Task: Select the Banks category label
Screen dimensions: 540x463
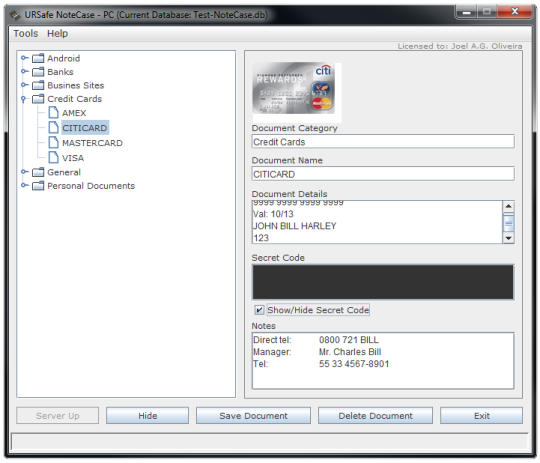Action: click(60, 72)
